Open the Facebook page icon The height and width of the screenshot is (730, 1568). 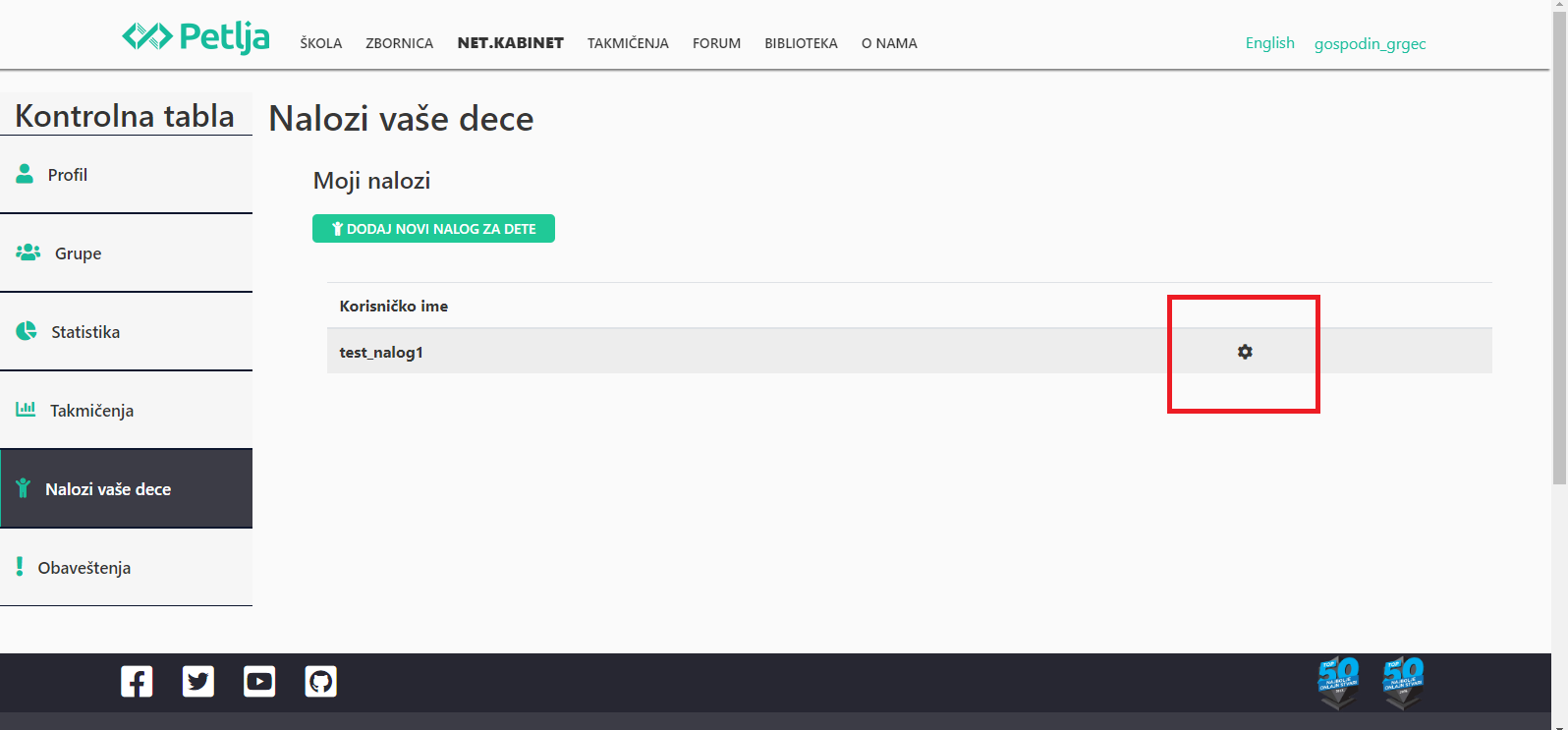[137, 681]
